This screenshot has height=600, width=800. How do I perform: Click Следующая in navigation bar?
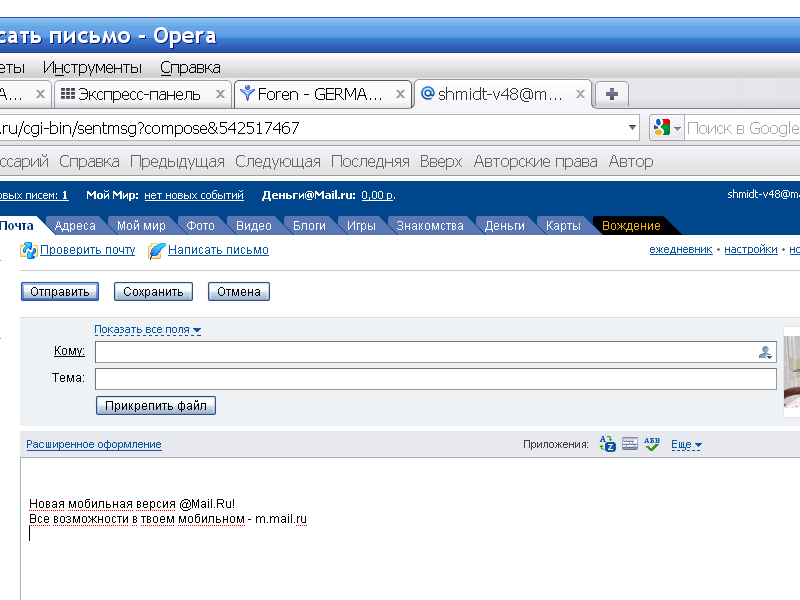[278, 161]
